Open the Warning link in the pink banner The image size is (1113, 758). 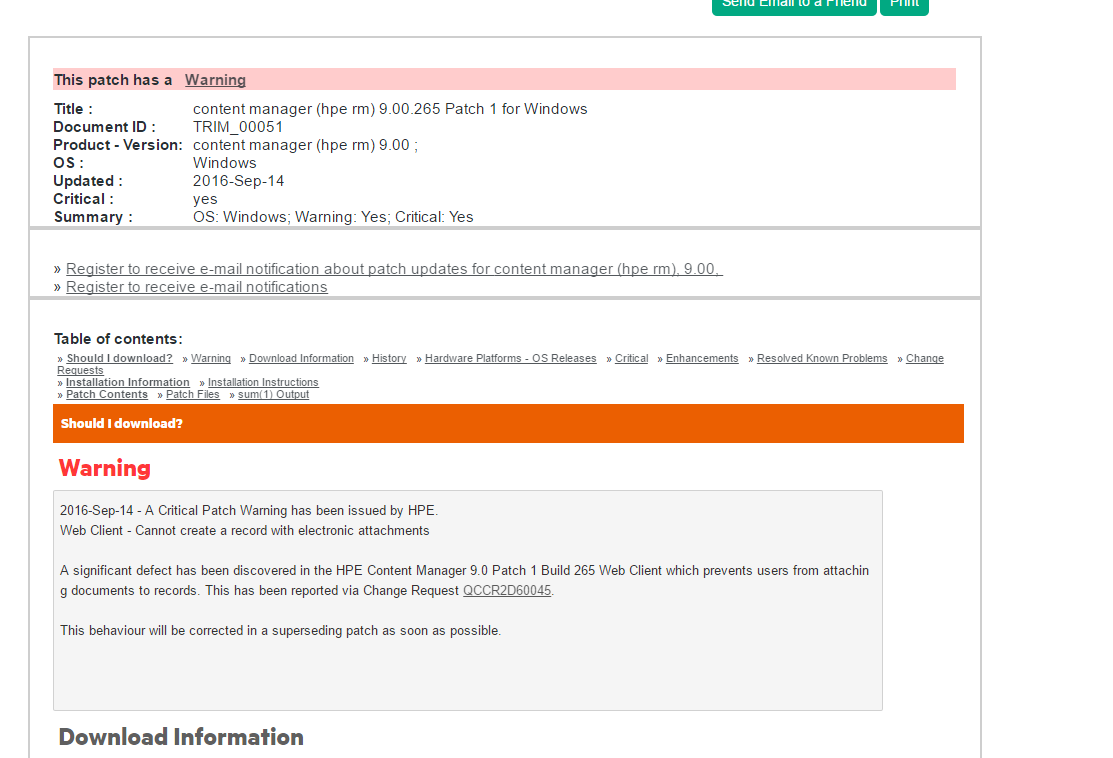pyautogui.click(x=215, y=79)
